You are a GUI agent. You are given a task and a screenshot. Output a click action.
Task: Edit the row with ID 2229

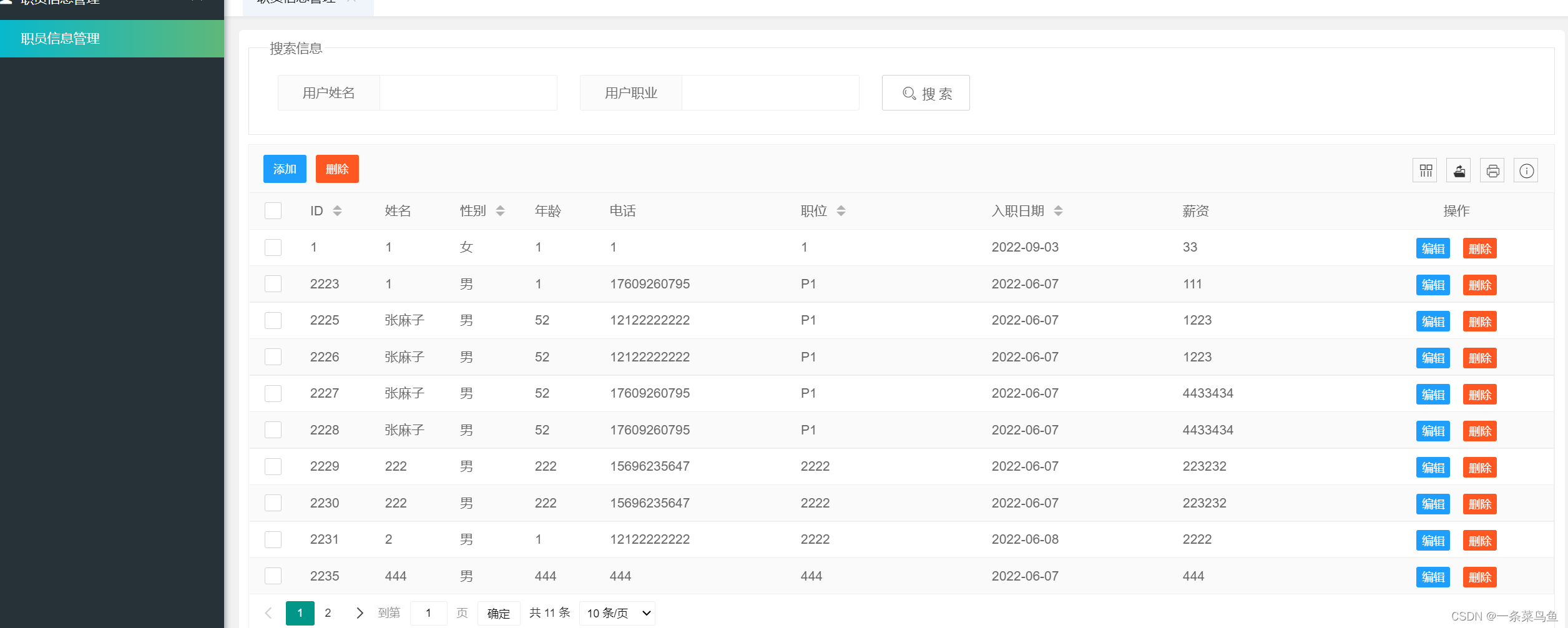[x=1433, y=468]
